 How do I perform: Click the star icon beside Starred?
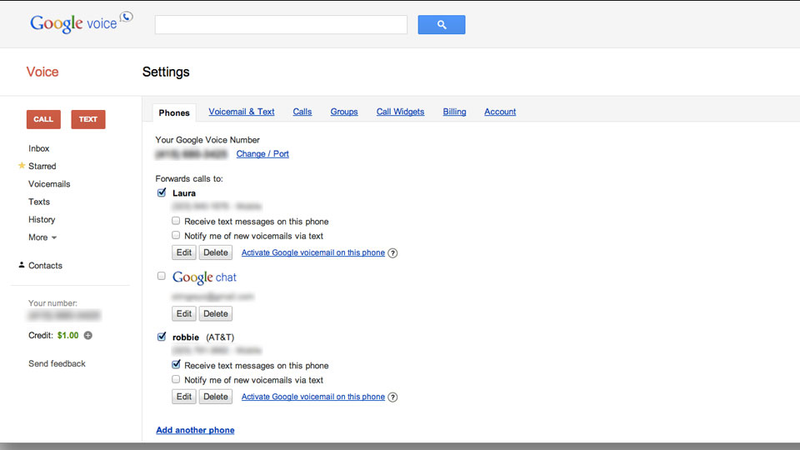coord(21,166)
